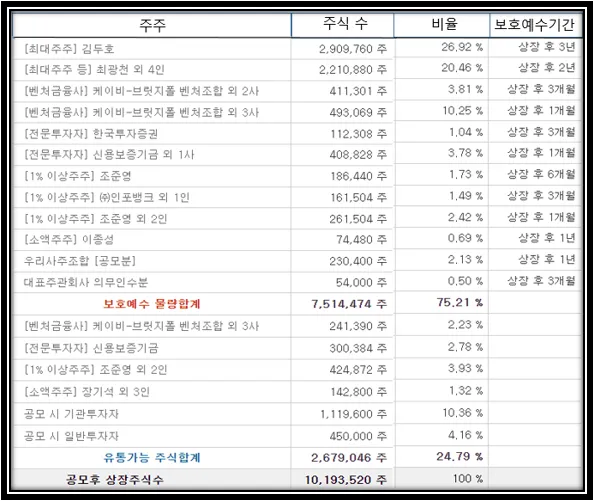Click the 100 % ratio cell
This screenshot has height=501, width=593.
point(468,479)
